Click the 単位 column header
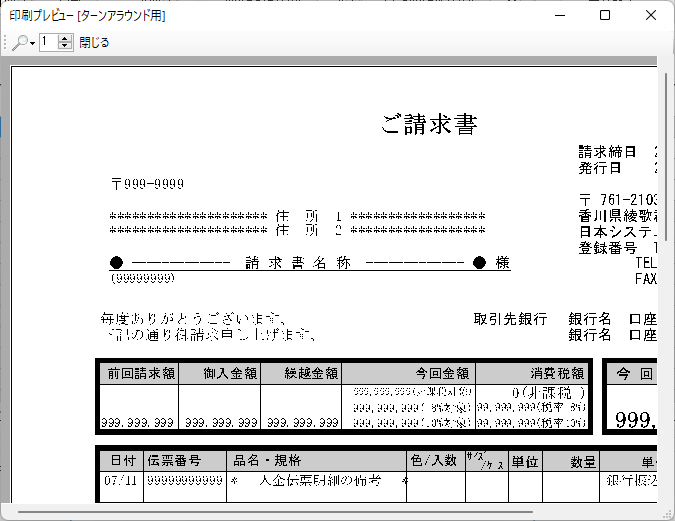Screen dimensions: 675x521 (x=525, y=462)
